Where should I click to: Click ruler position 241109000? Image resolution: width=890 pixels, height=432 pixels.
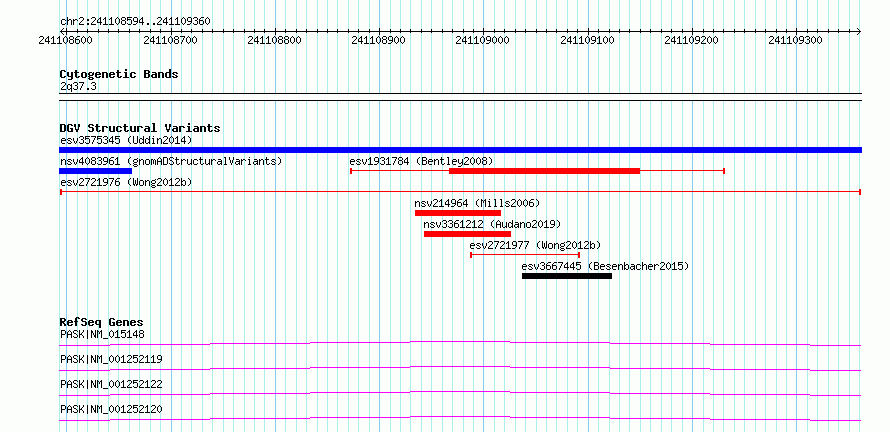point(483,40)
